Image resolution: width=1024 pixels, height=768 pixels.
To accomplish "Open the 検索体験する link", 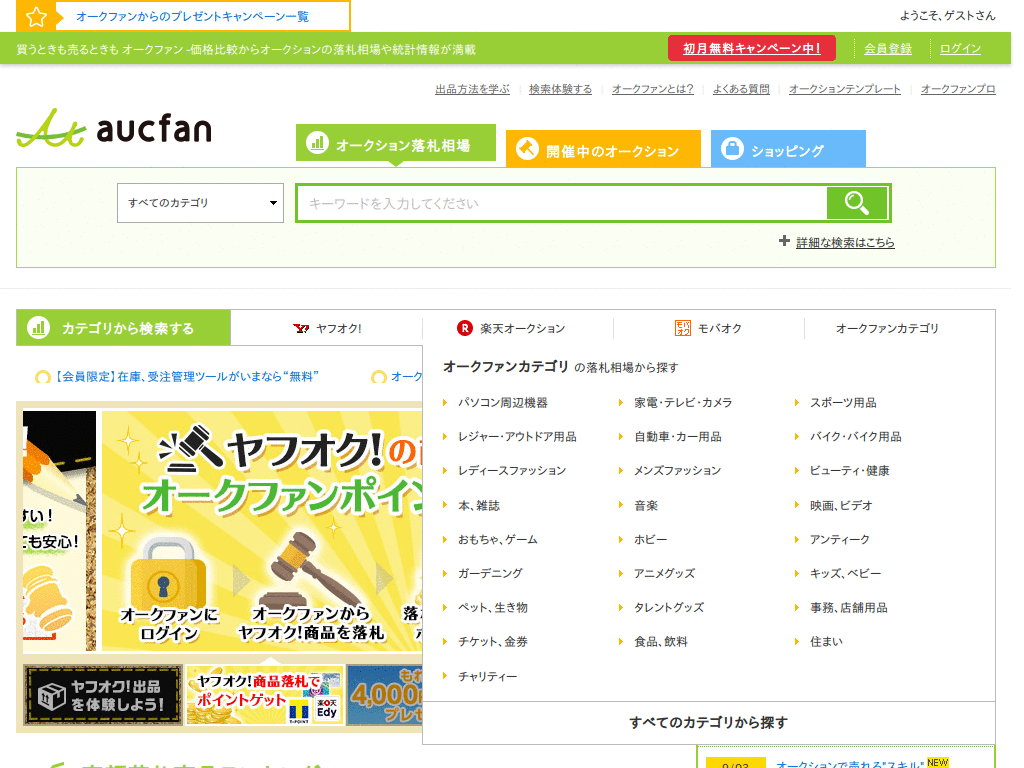I will [x=560, y=89].
